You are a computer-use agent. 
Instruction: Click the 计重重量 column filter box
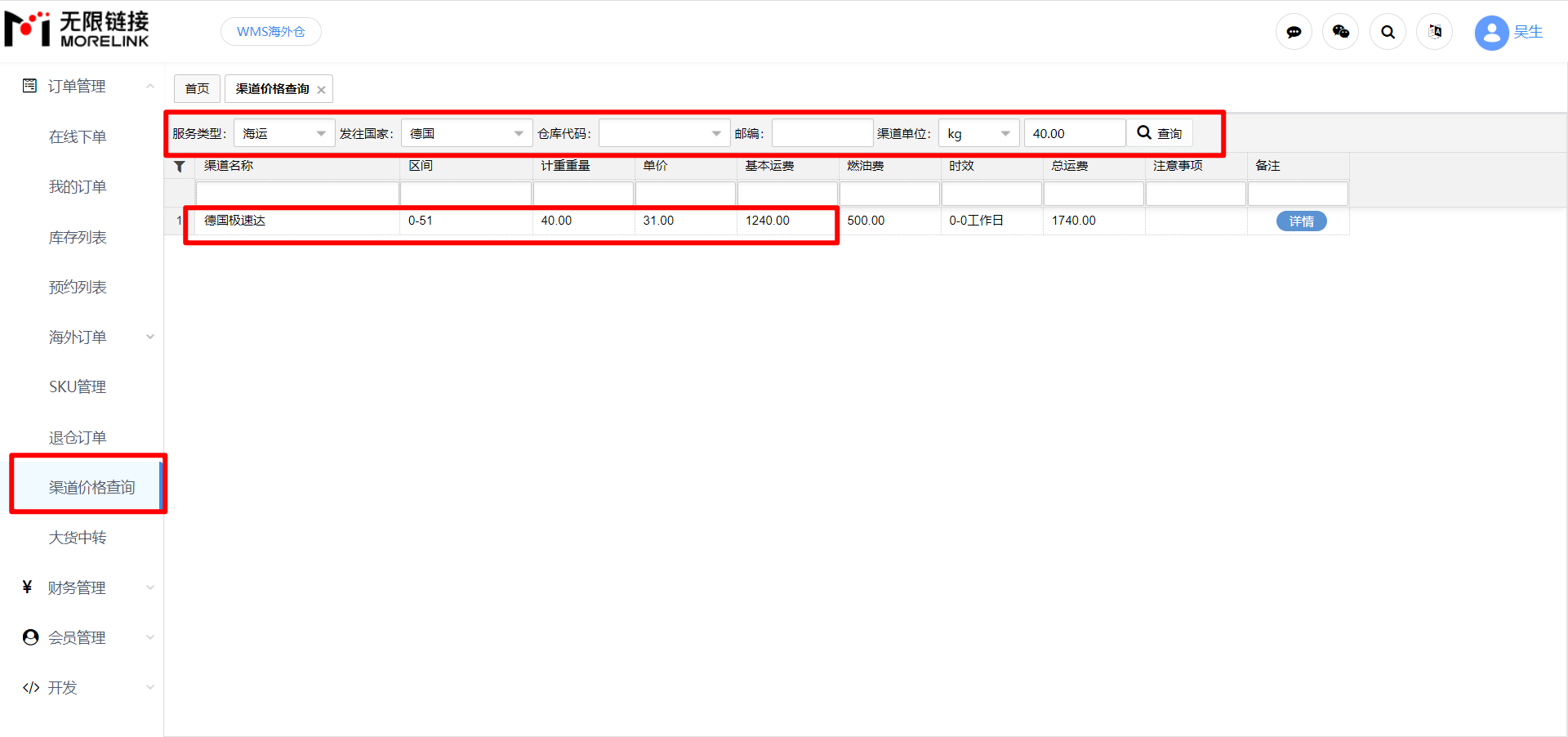point(583,194)
